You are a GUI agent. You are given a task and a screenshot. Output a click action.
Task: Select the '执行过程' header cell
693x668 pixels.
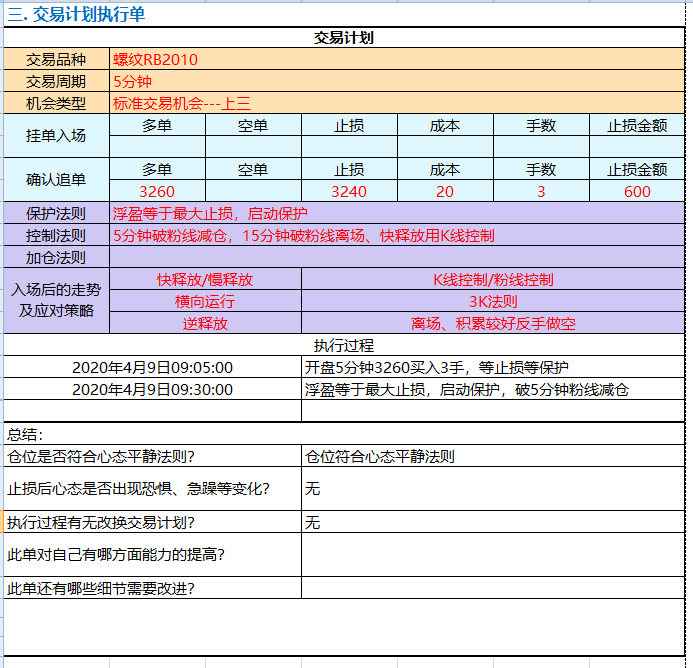click(x=344, y=345)
